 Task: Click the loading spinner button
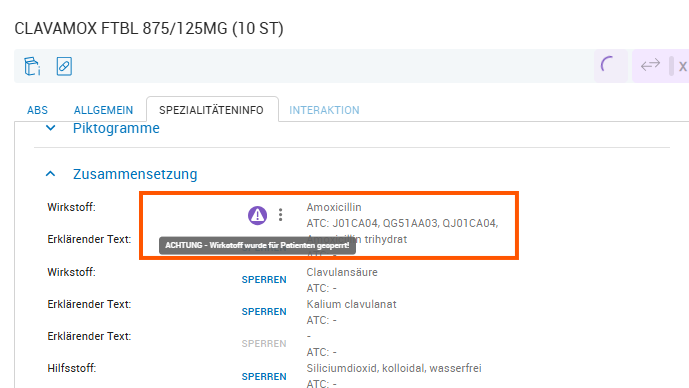611,66
